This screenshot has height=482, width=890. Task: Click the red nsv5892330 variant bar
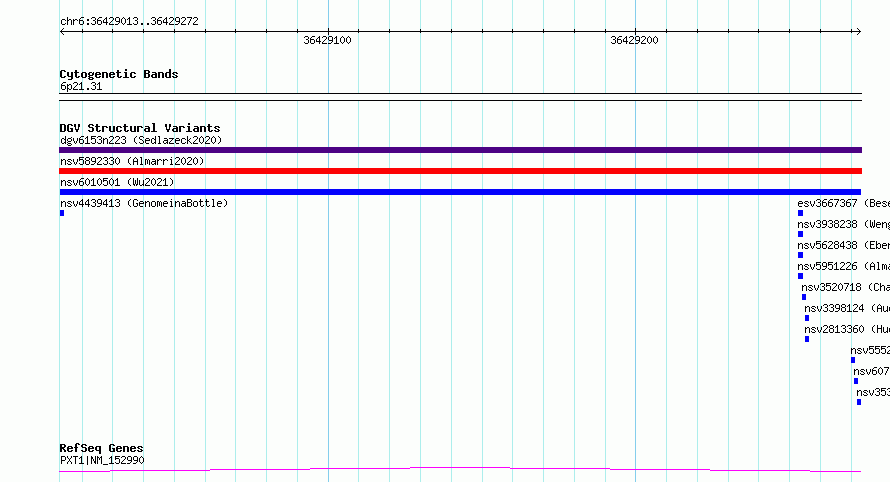(x=460, y=171)
